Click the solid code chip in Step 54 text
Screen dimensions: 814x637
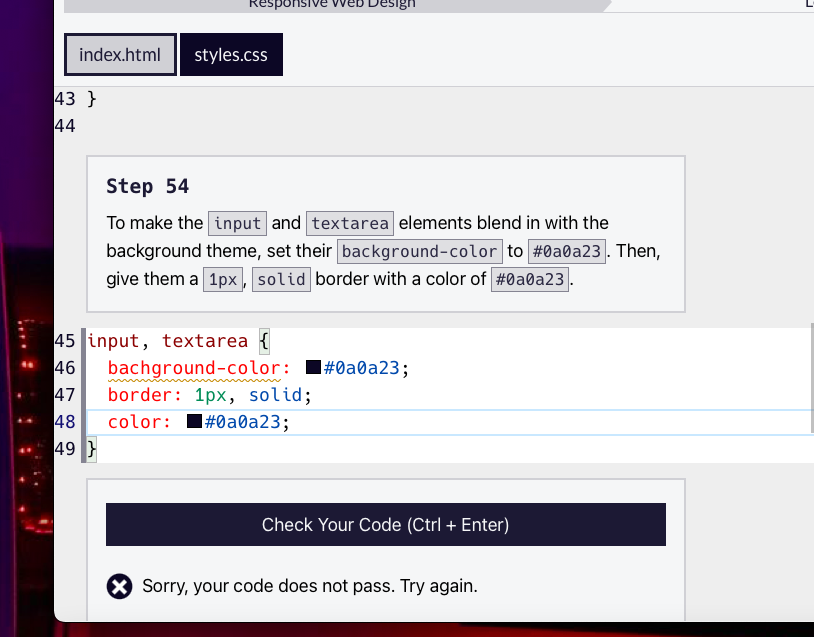pyautogui.click(x=281, y=279)
